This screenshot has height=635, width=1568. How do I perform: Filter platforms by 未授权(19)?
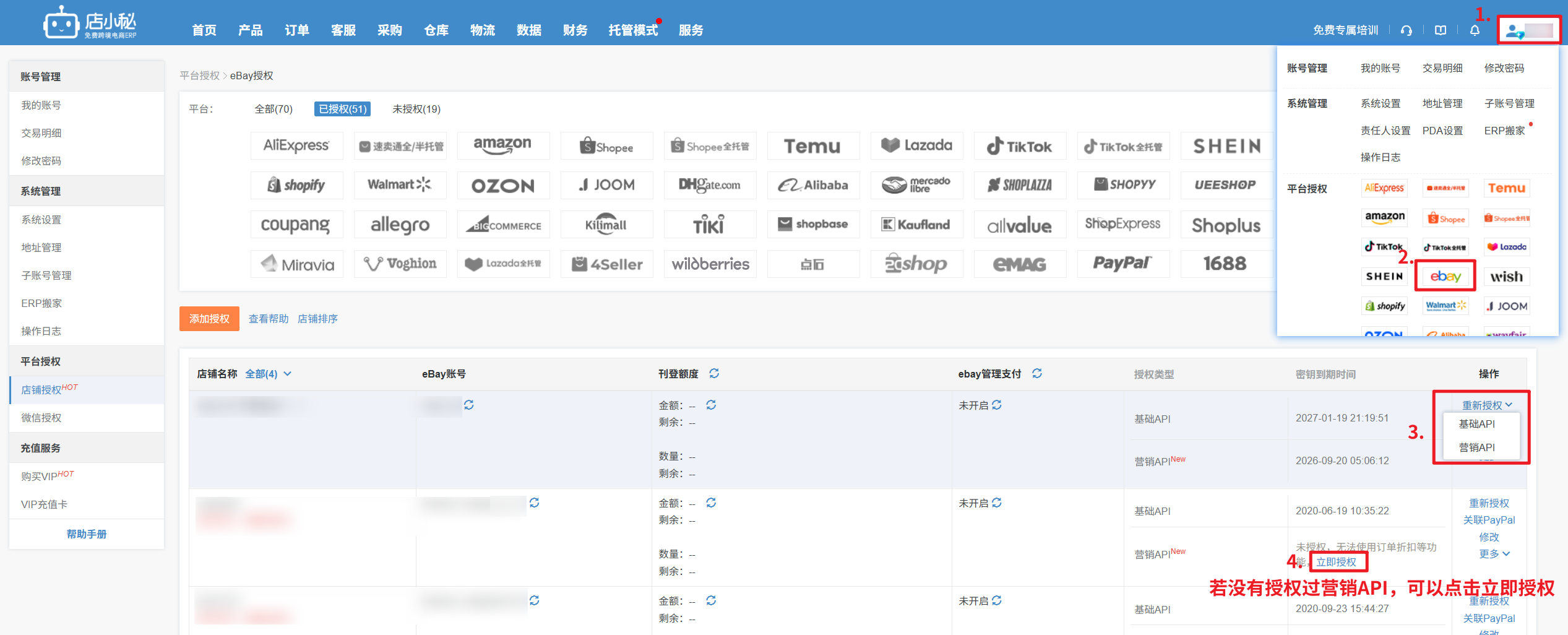[x=416, y=109]
